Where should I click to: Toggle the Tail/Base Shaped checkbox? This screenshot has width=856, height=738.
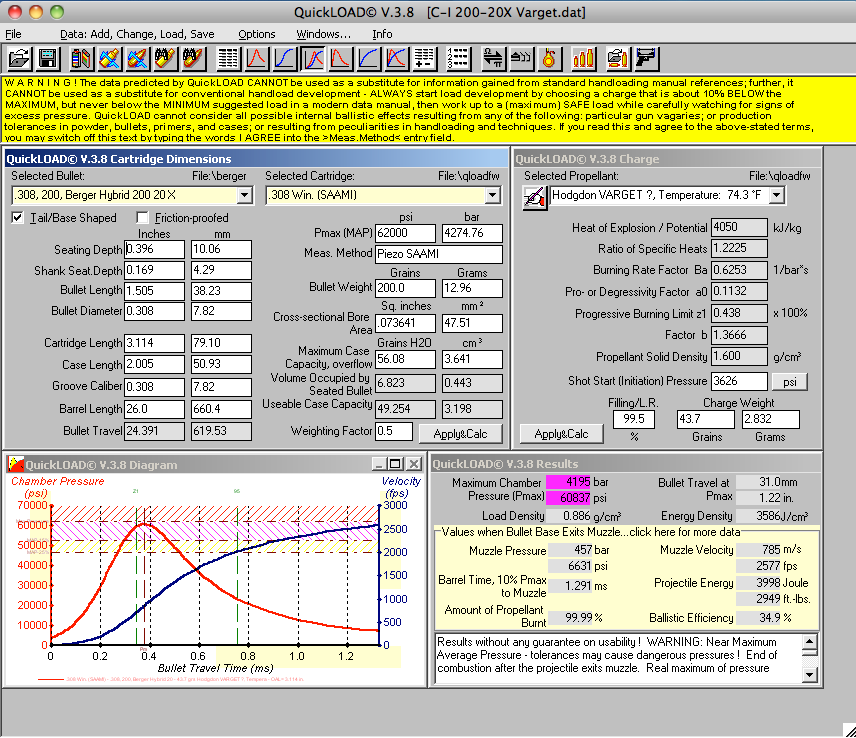point(17,218)
